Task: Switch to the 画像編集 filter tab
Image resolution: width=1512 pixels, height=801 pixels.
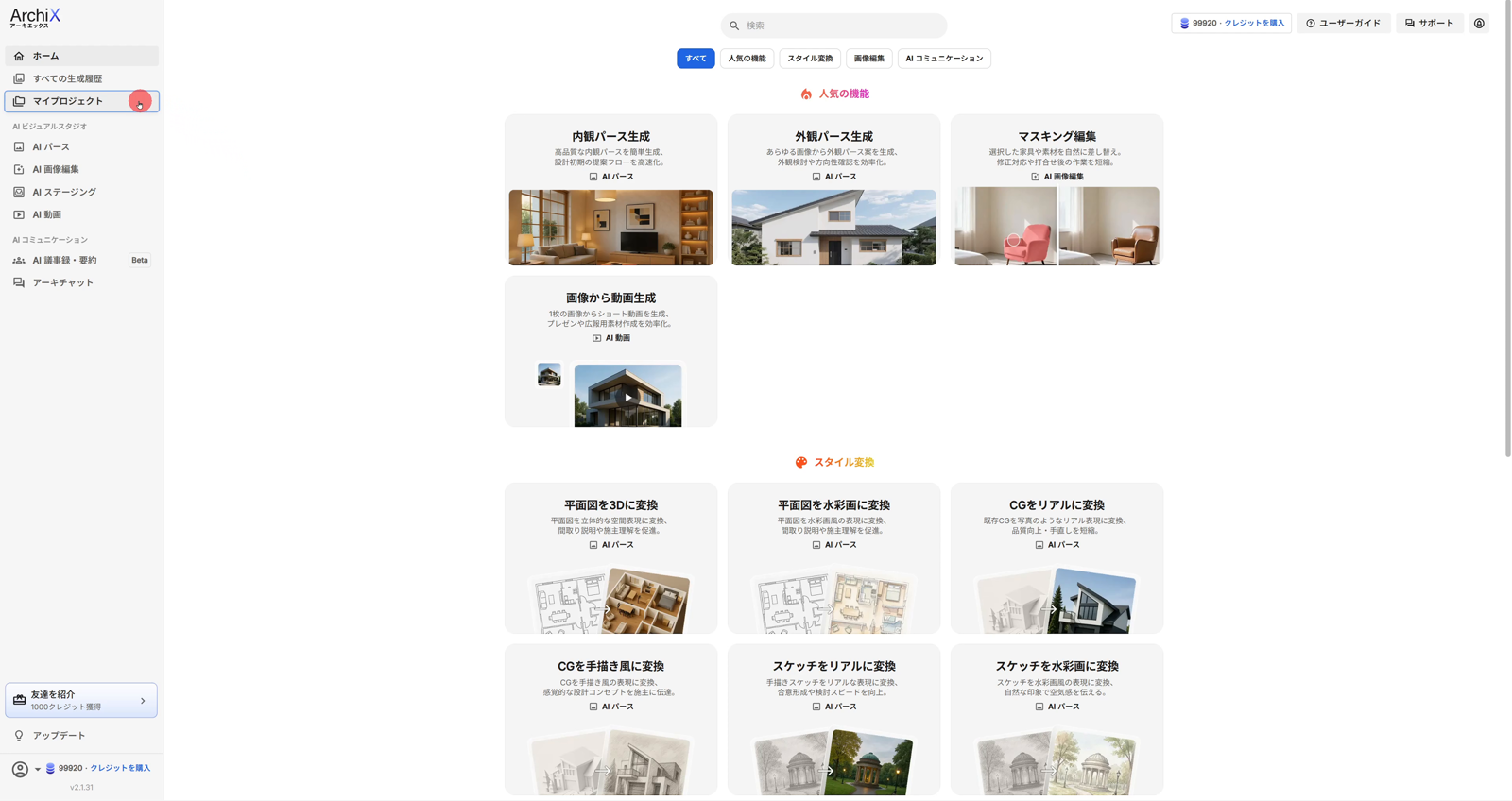Action: 869,59
